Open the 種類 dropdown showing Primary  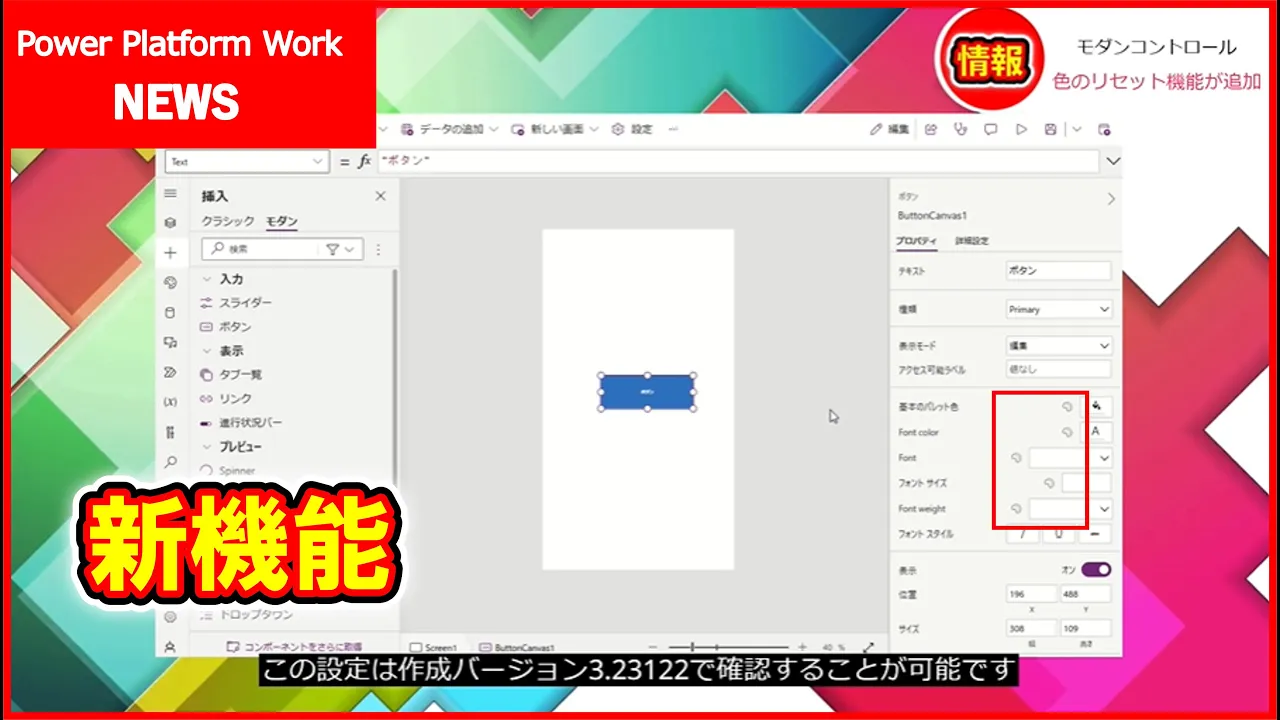1058,309
